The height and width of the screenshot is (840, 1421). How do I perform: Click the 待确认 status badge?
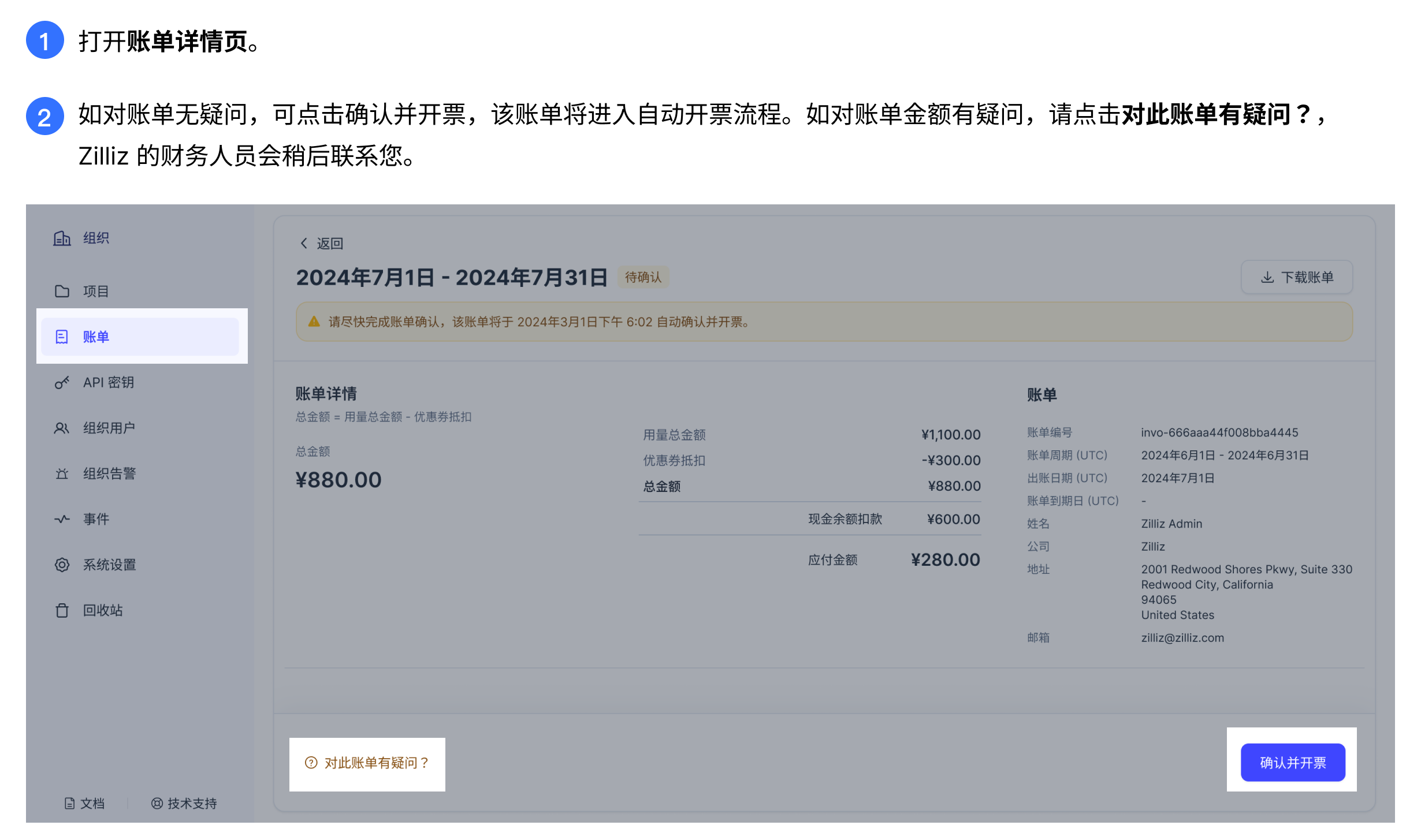[643, 277]
